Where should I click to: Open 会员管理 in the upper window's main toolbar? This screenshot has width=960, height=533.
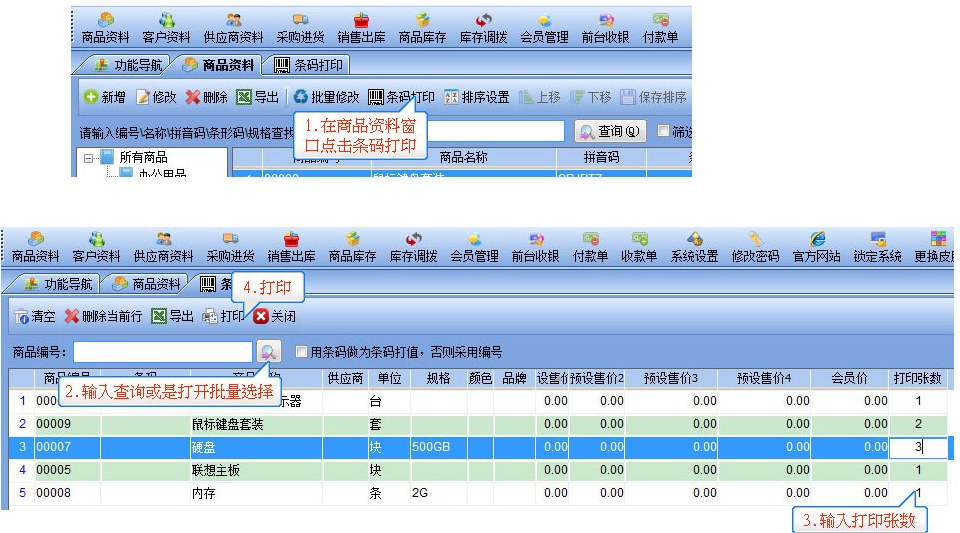point(544,29)
